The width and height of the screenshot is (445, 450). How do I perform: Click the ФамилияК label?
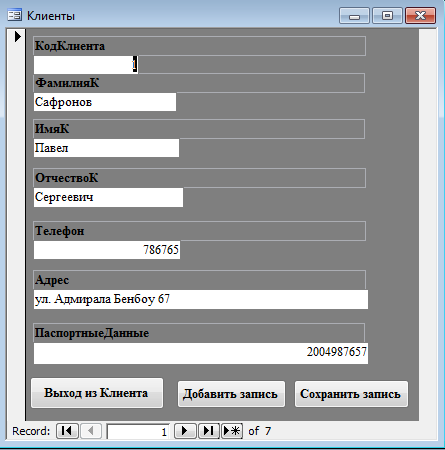click(x=199, y=83)
